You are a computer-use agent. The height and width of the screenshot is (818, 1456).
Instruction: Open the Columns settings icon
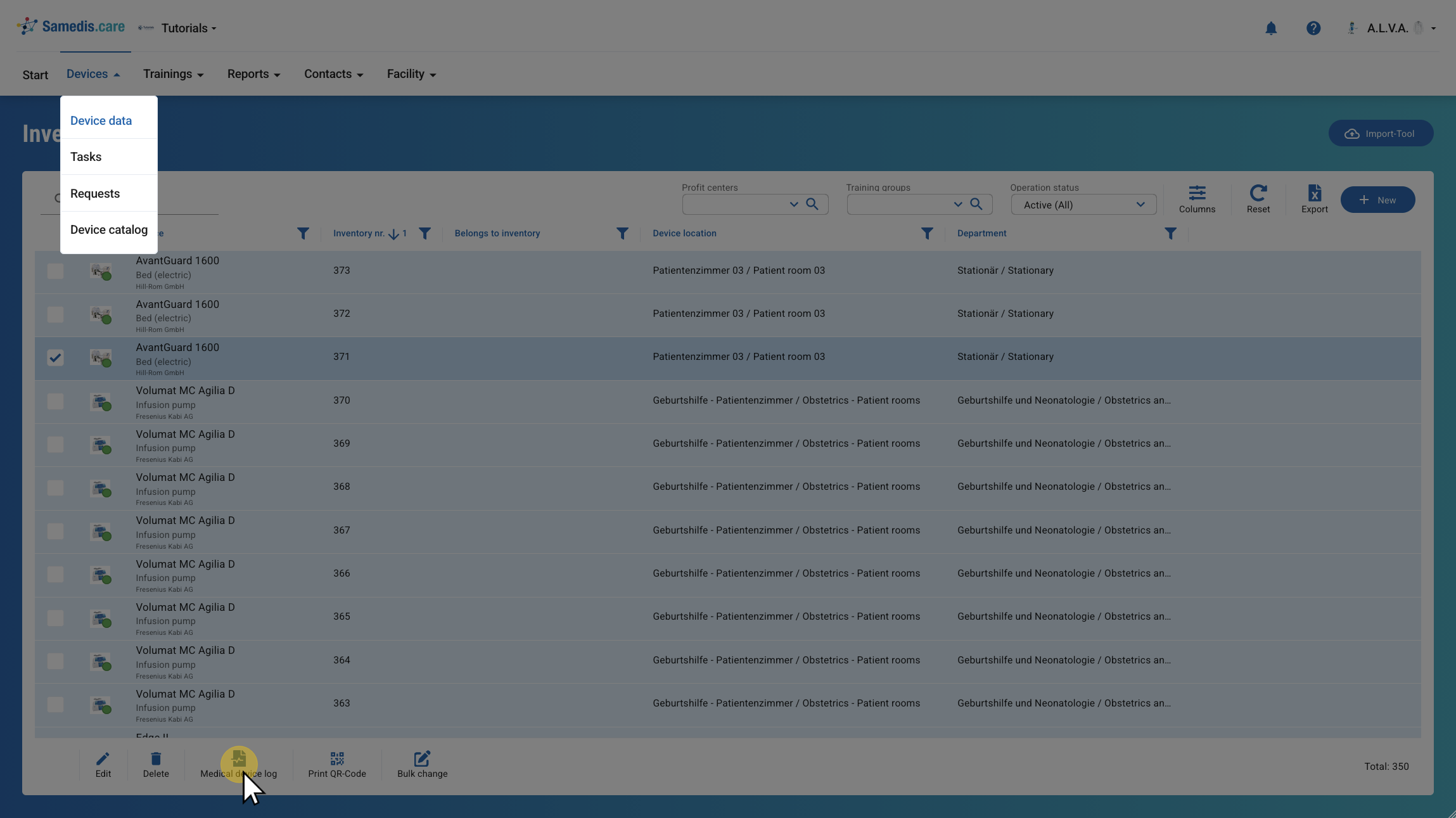(1197, 199)
